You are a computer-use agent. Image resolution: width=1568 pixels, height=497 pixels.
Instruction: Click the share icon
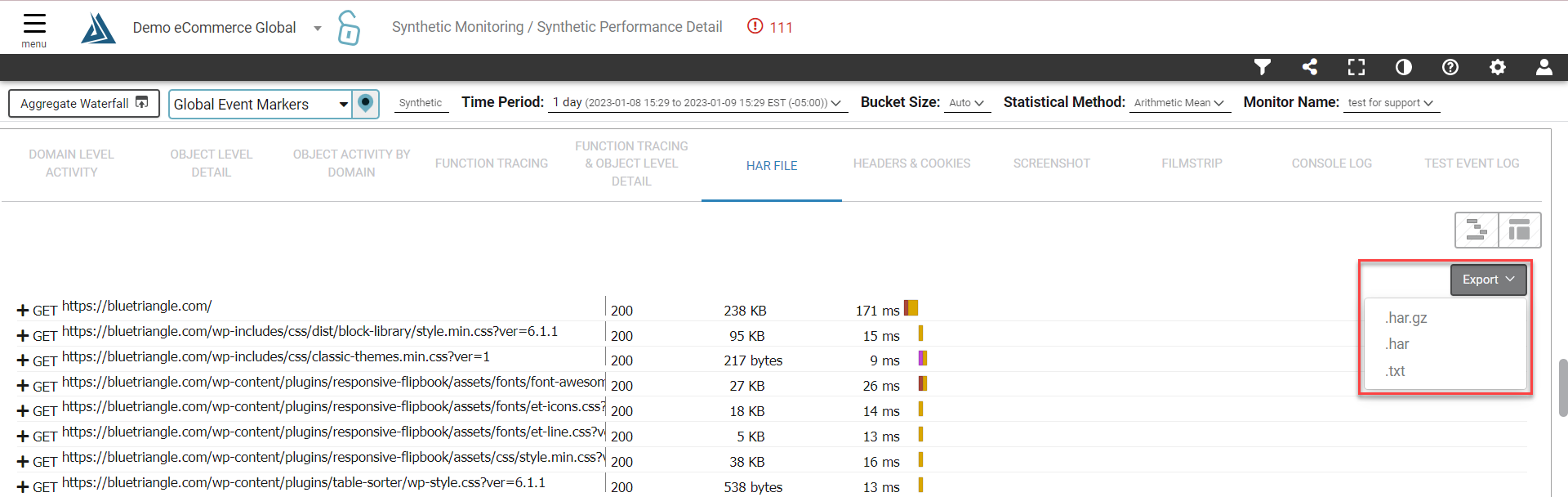pos(1310,67)
